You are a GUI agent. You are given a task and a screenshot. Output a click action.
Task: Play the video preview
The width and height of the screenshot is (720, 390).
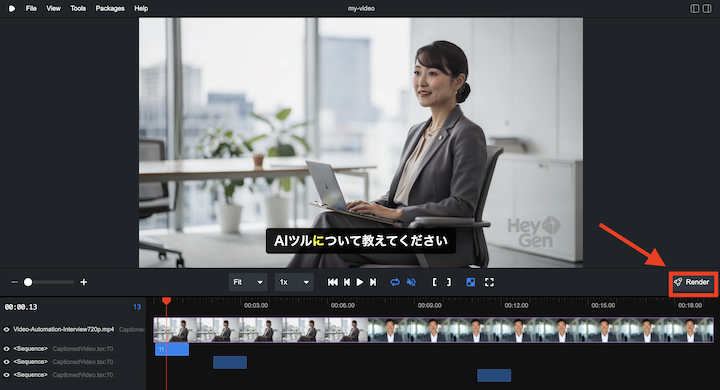[360, 282]
